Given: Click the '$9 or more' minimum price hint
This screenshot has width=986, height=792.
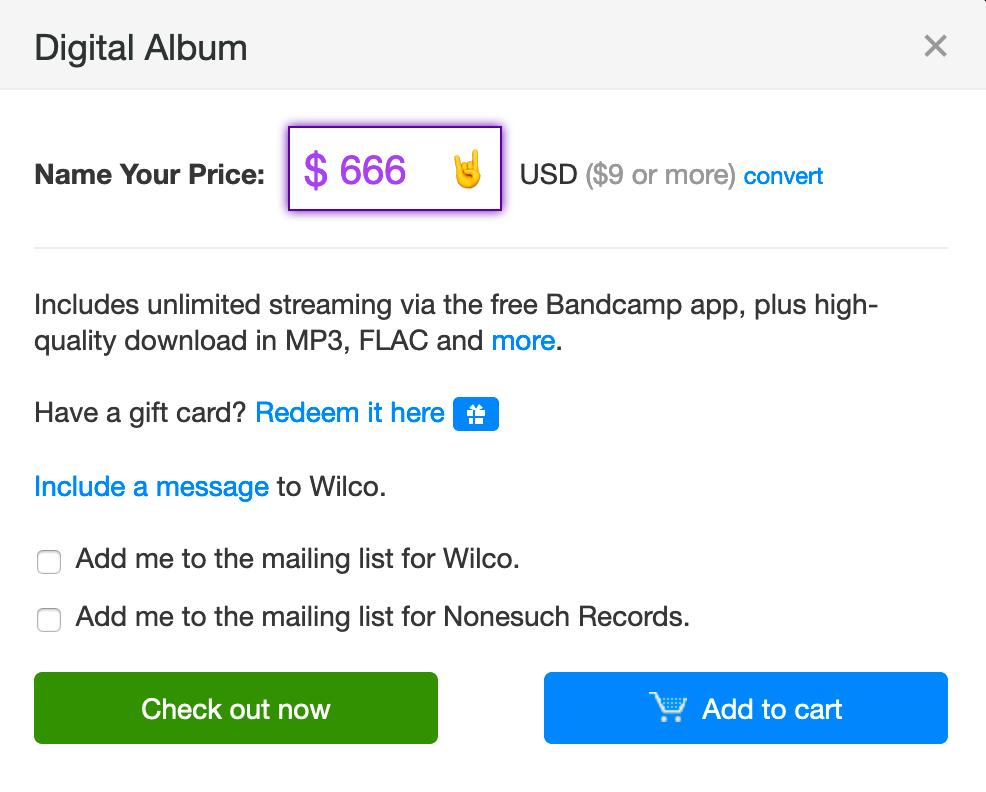Looking at the screenshot, I should pyautogui.click(x=660, y=175).
